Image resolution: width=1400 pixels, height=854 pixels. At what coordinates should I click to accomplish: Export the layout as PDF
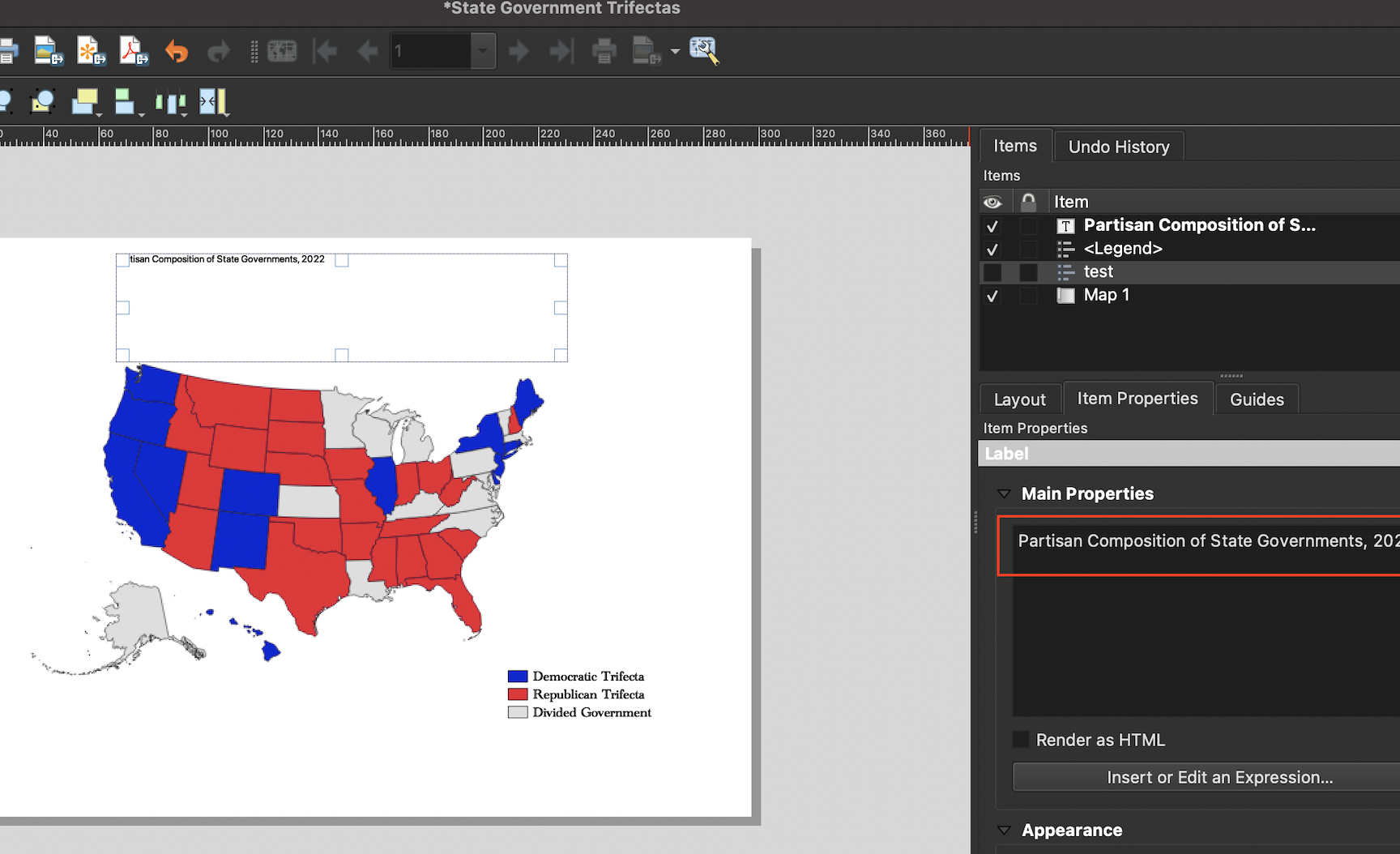pos(133,50)
